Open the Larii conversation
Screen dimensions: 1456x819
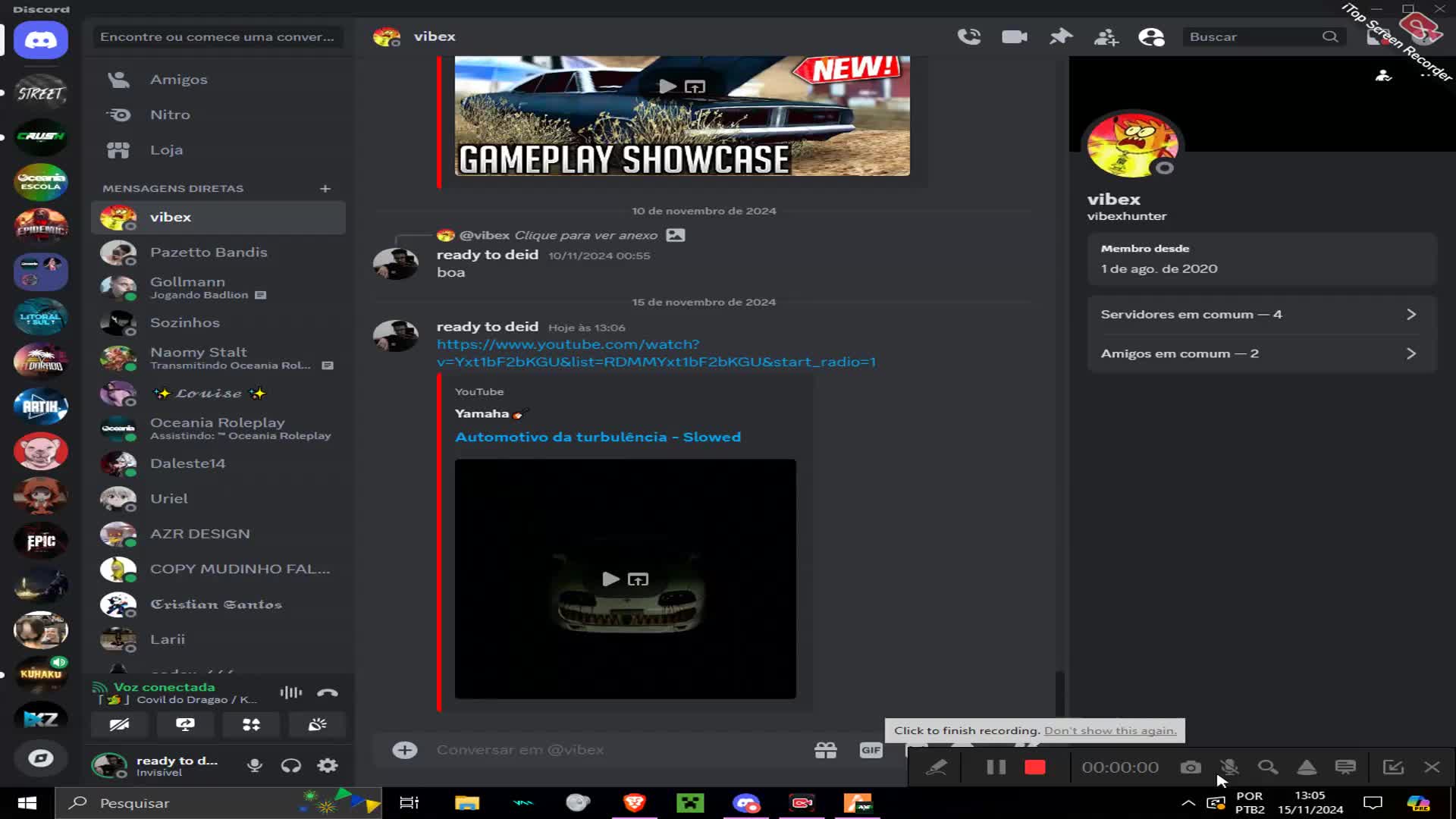click(218, 640)
